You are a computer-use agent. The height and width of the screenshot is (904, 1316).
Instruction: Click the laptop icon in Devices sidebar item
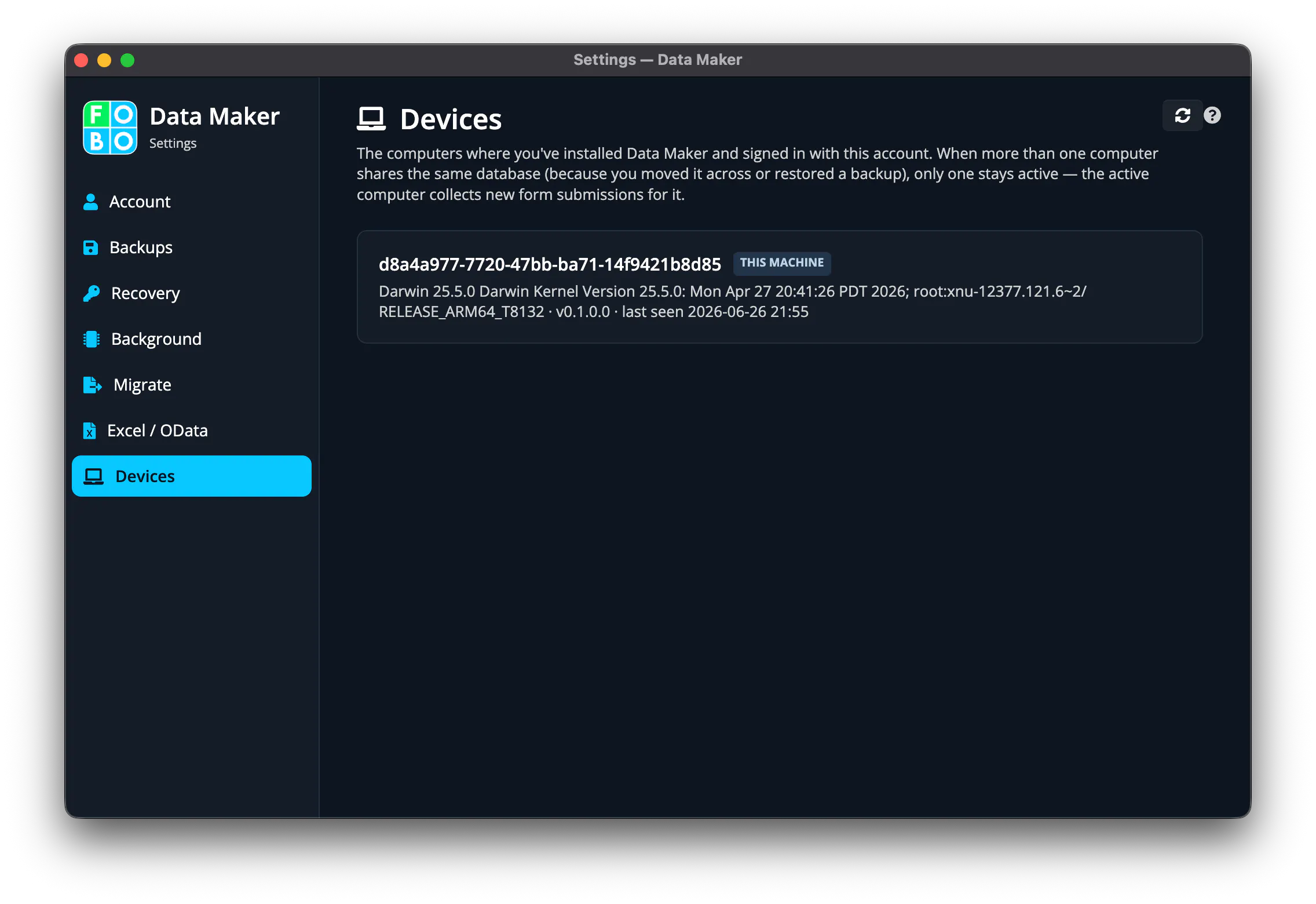click(93, 476)
